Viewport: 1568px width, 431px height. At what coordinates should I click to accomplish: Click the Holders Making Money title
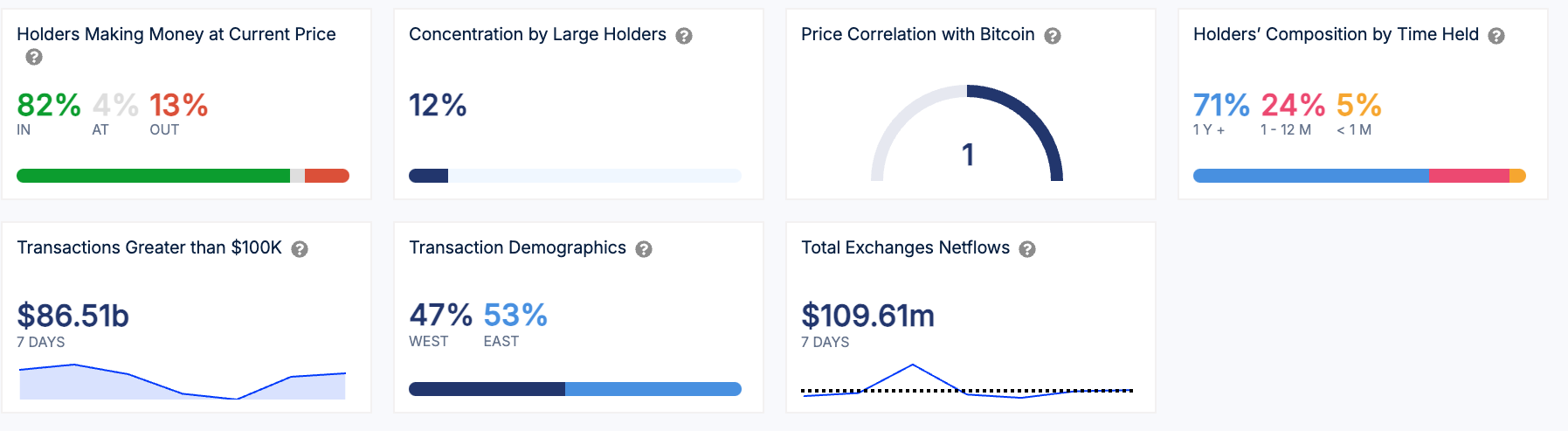point(176,34)
